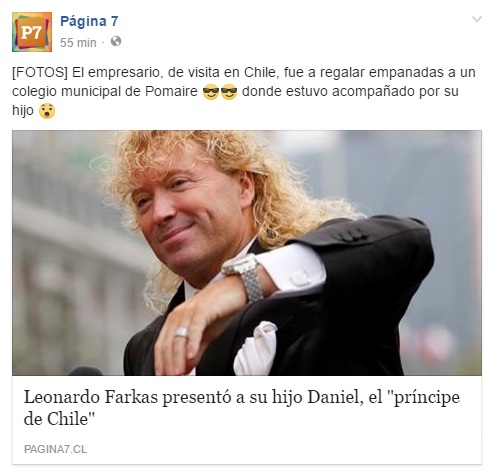Click the astonished face emoji after hijo

[x=47, y=111]
